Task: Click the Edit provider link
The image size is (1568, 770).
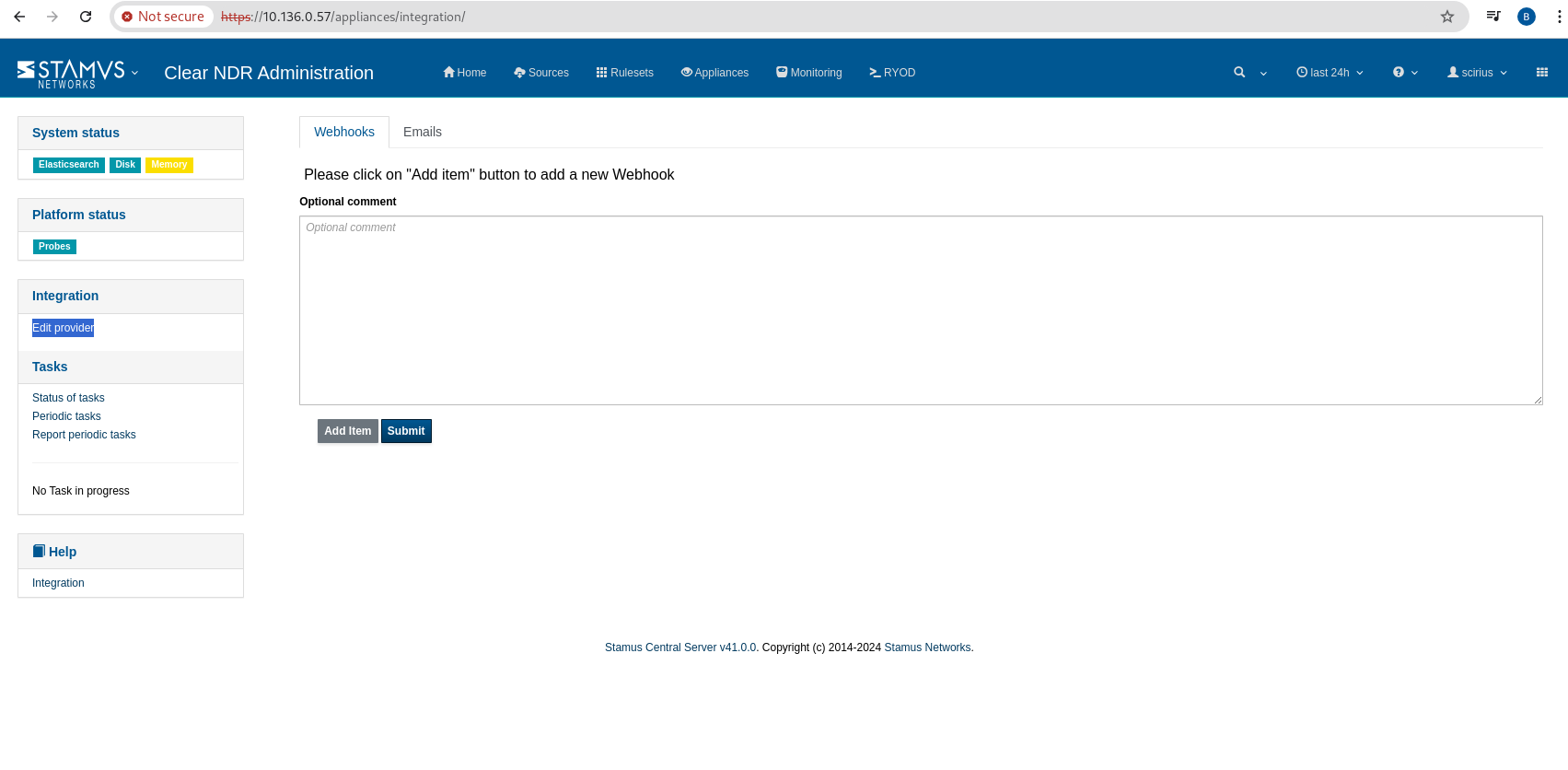Action: pyautogui.click(x=63, y=328)
